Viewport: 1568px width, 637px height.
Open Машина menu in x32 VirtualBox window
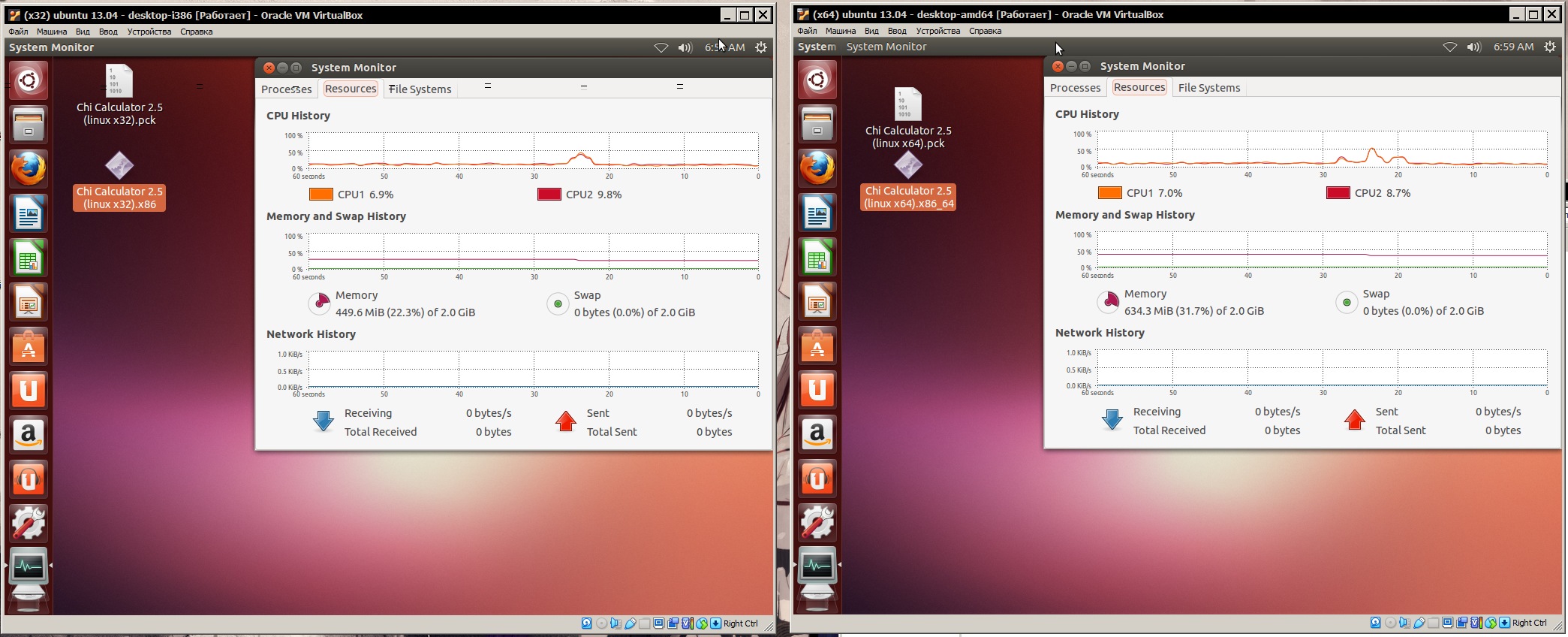[x=52, y=32]
